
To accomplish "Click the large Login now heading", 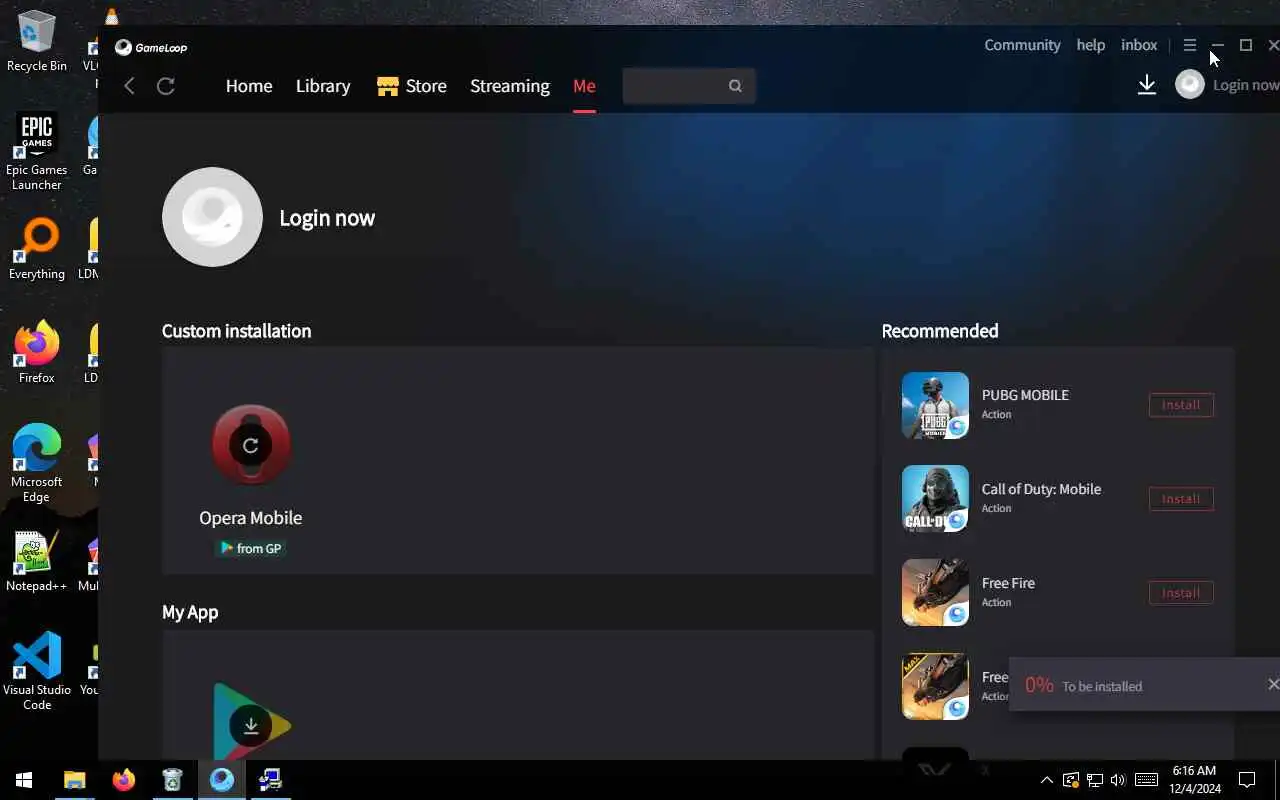I will pyautogui.click(x=327, y=218).
